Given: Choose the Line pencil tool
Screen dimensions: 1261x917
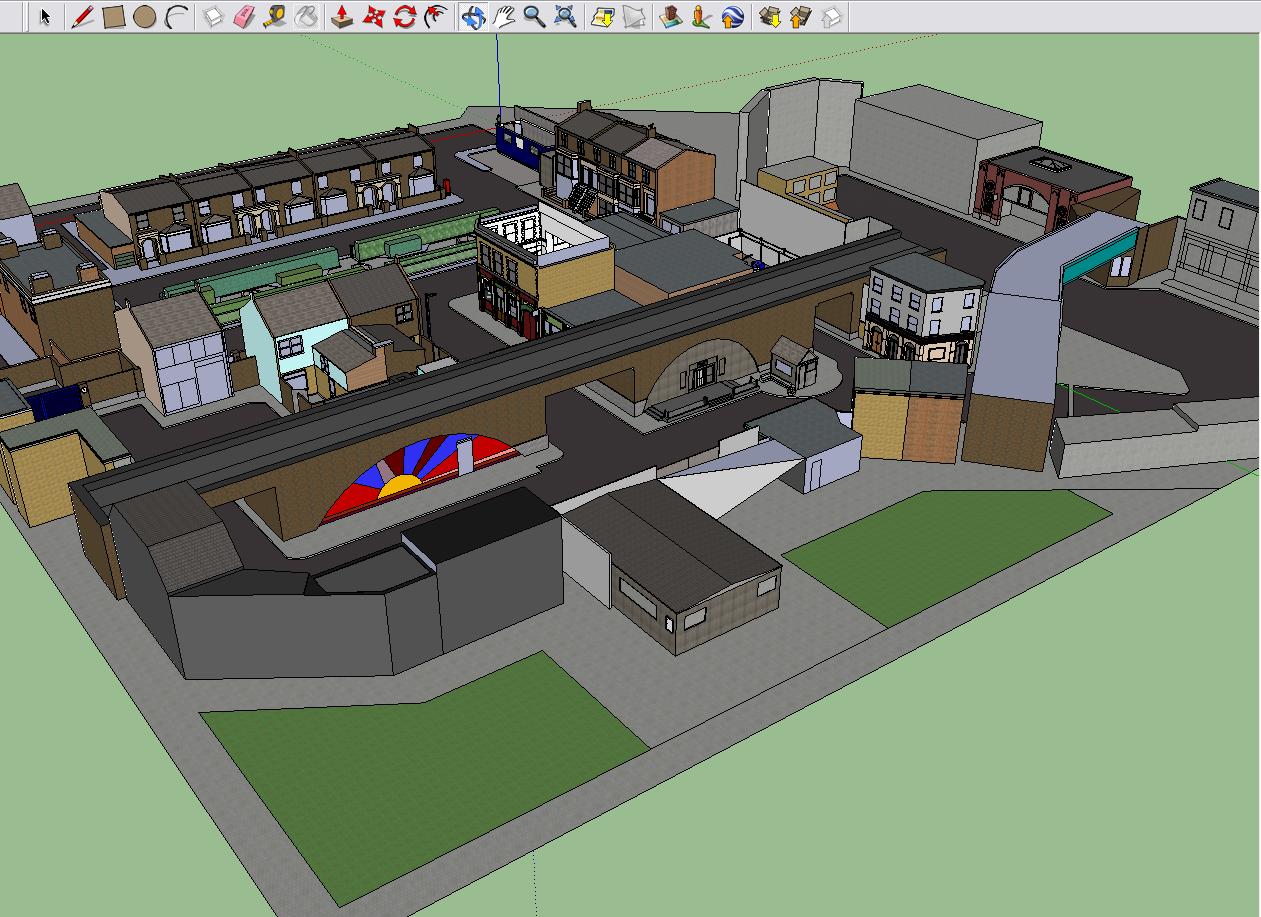Looking at the screenshot, I should click(83, 17).
